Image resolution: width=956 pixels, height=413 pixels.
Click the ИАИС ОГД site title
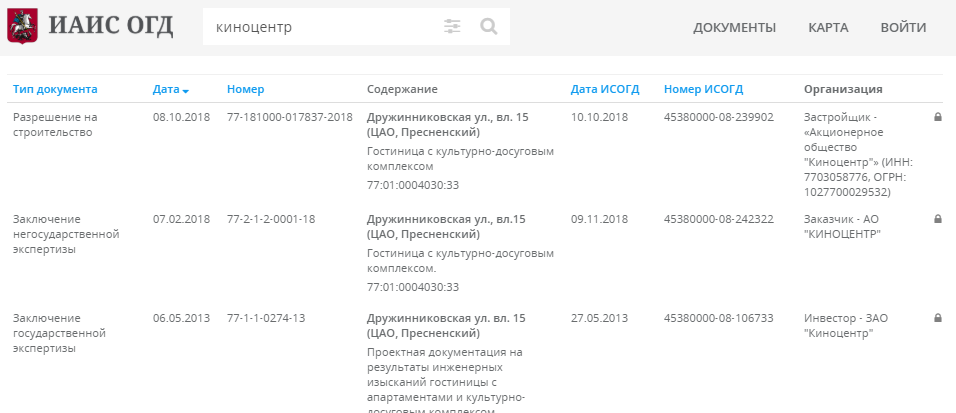click(x=110, y=27)
